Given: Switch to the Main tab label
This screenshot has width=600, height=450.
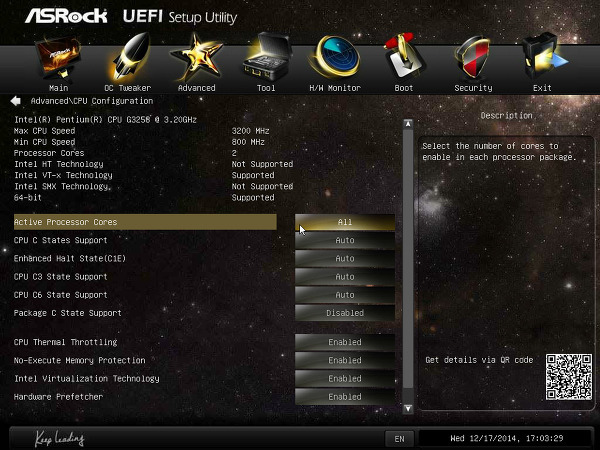Looking at the screenshot, I should [x=59, y=88].
